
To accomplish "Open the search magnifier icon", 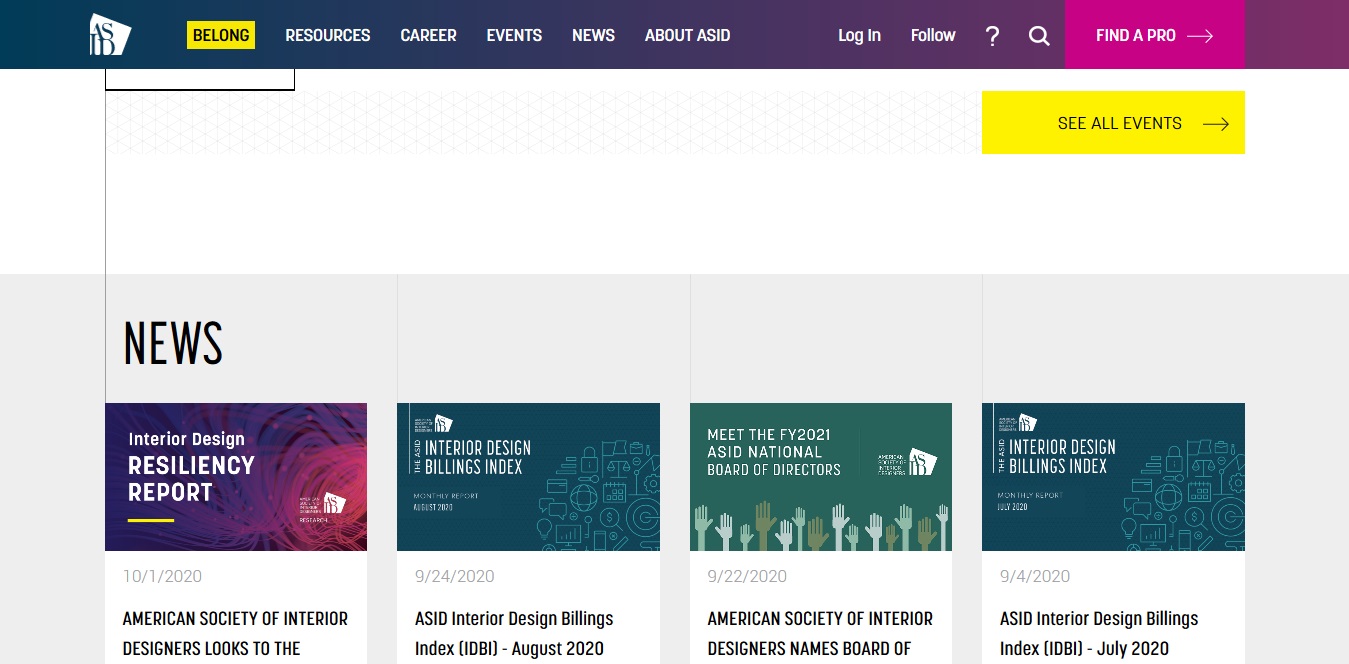I will (x=1039, y=36).
